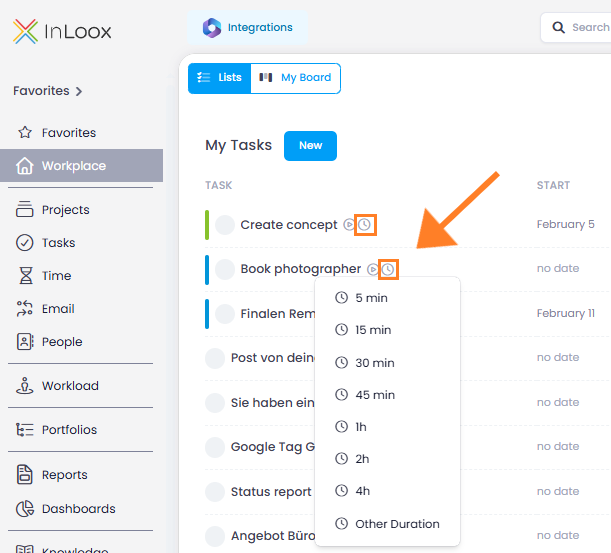Click clock icon next to Book photographer
Viewport: 611px width, 553px height.
click(x=388, y=269)
